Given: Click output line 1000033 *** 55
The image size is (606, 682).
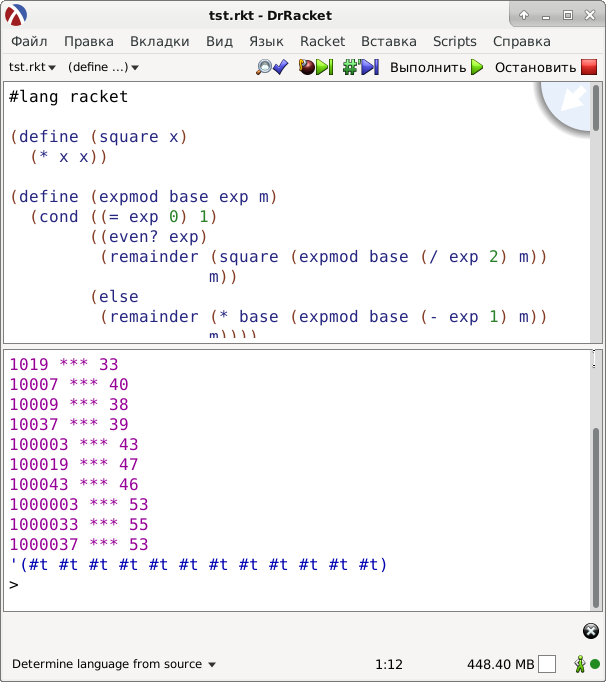Looking at the screenshot, I should [79, 524].
